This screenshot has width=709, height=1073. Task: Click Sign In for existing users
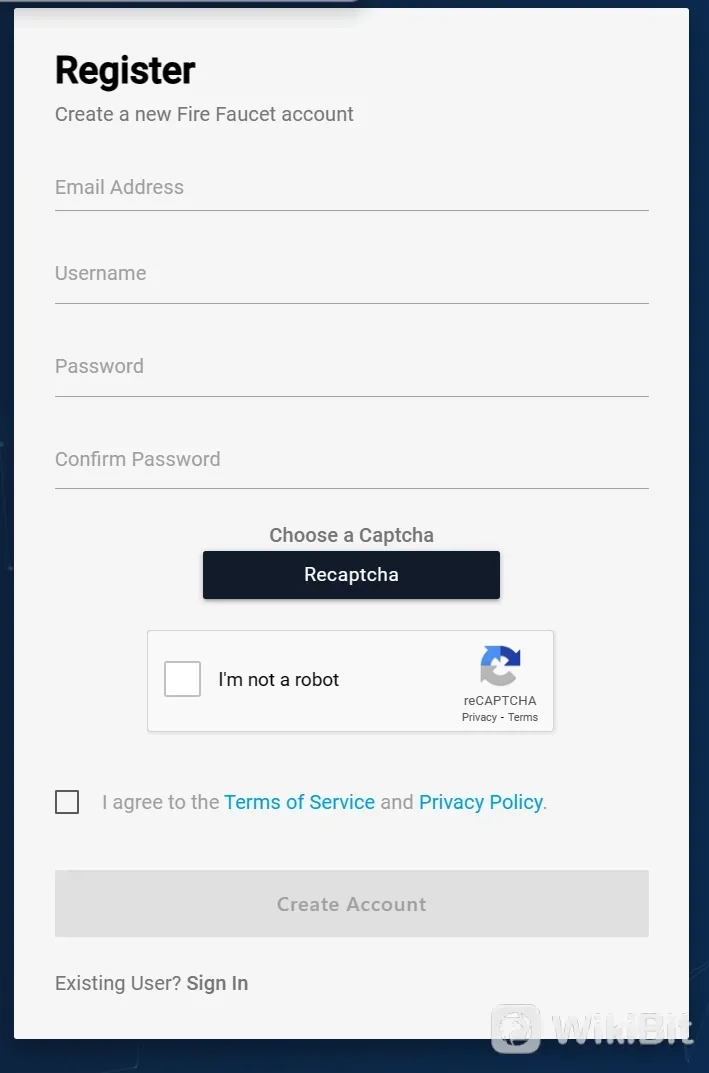tap(217, 983)
